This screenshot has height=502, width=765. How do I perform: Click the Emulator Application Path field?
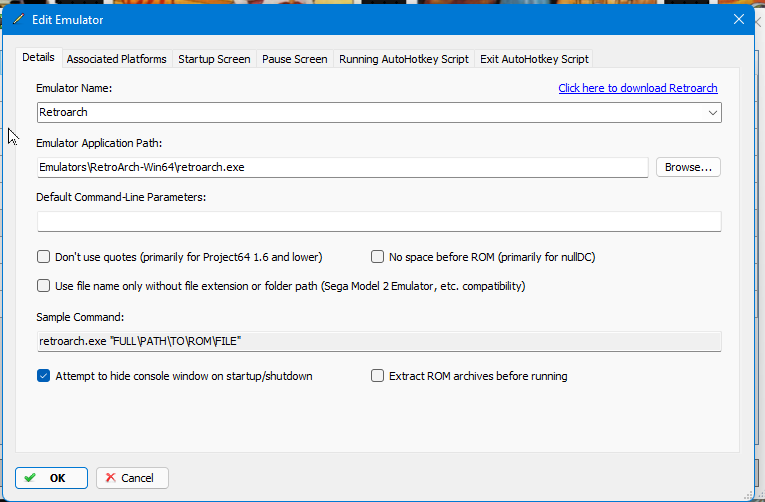pos(342,167)
